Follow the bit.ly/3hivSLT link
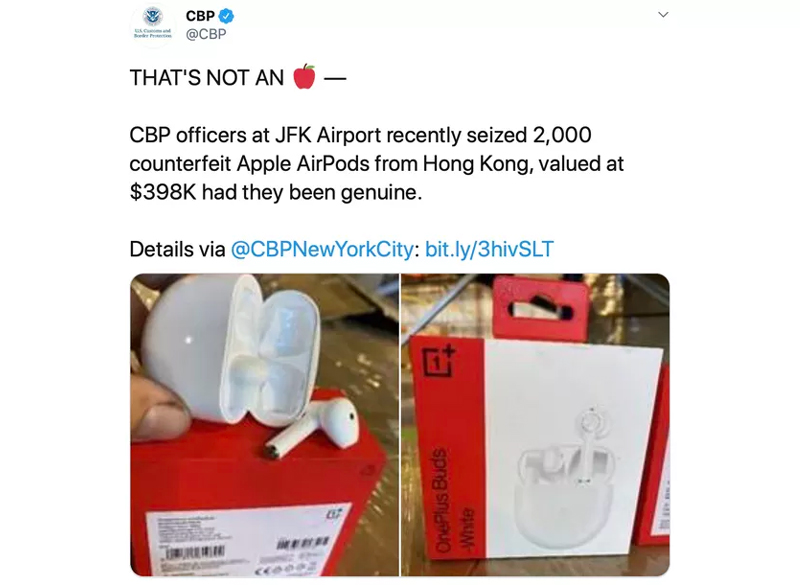Viewport: 800px width, 585px height. click(x=489, y=249)
